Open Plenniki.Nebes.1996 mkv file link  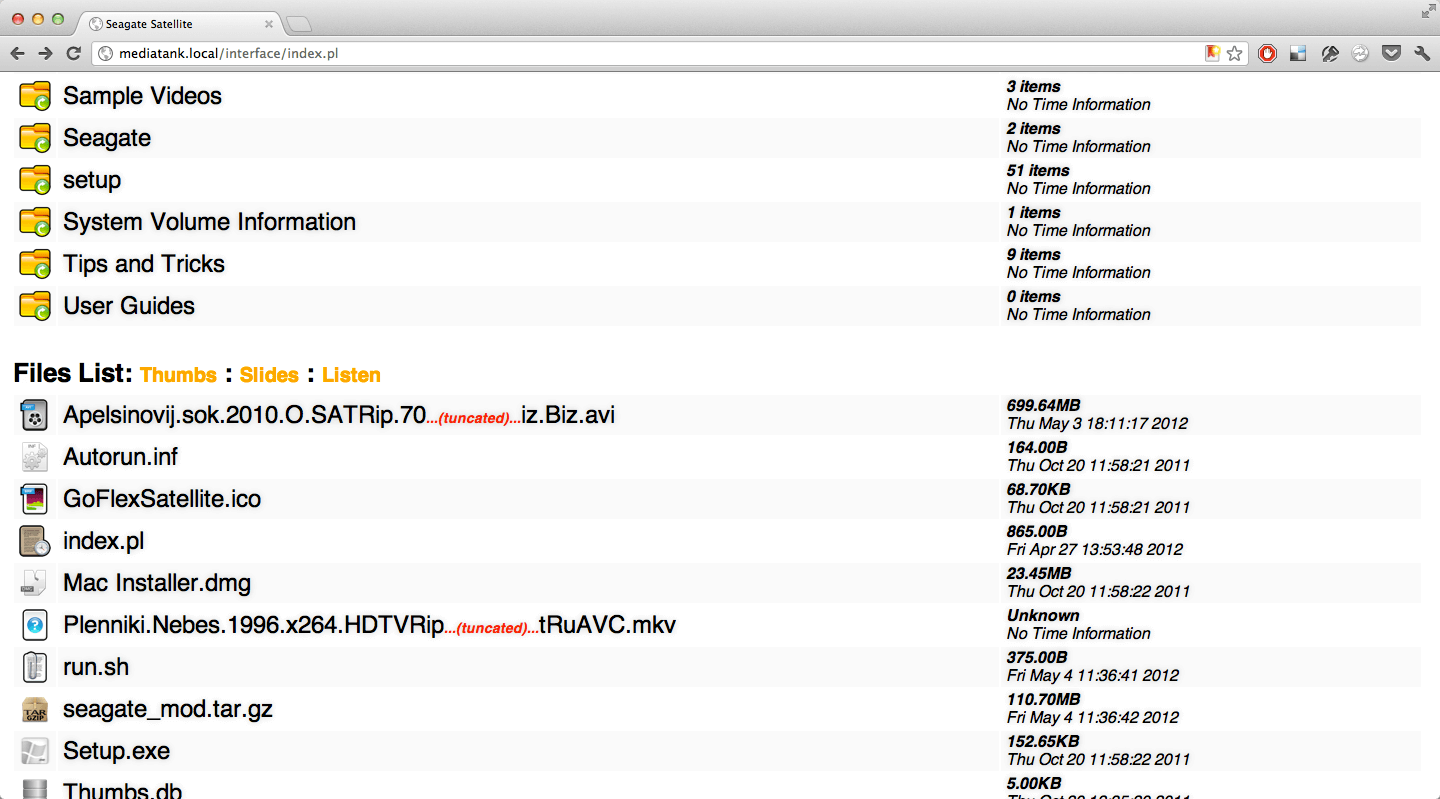coord(369,625)
